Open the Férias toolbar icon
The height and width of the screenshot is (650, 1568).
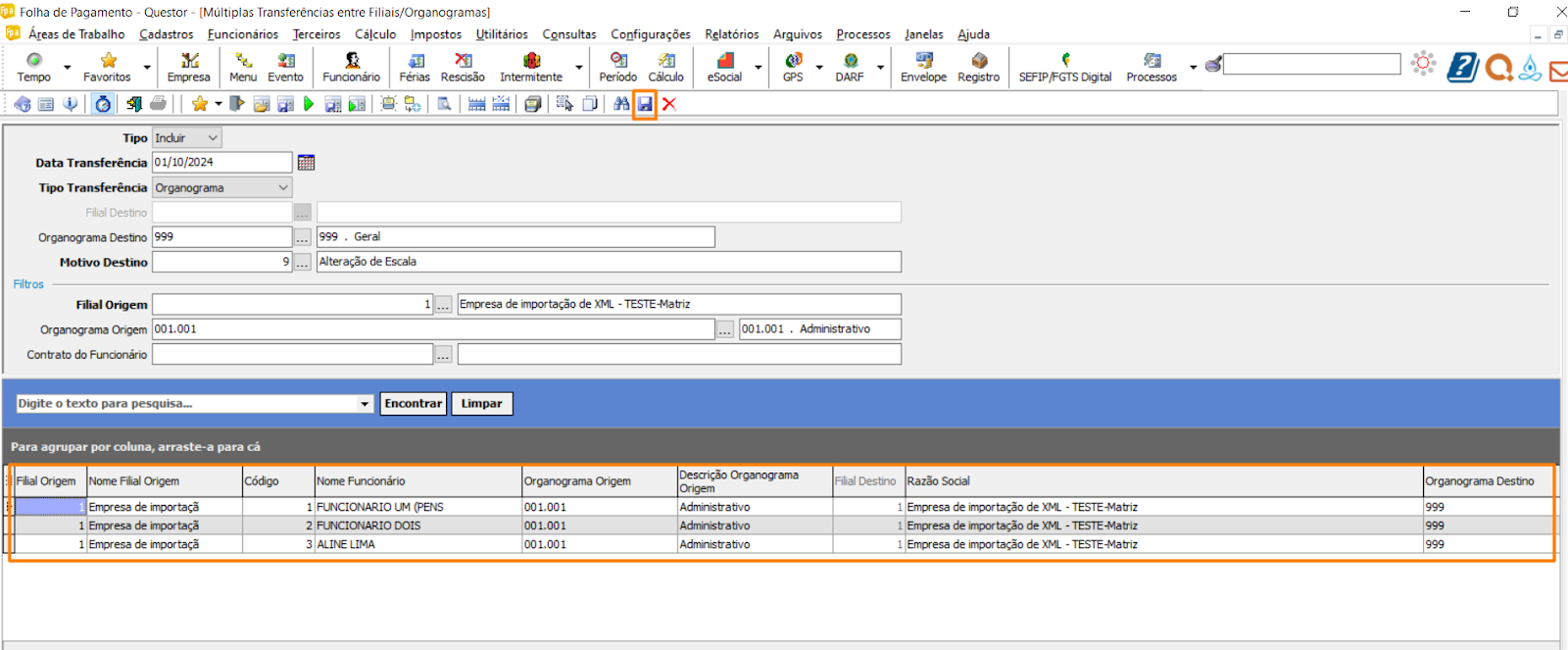415,67
